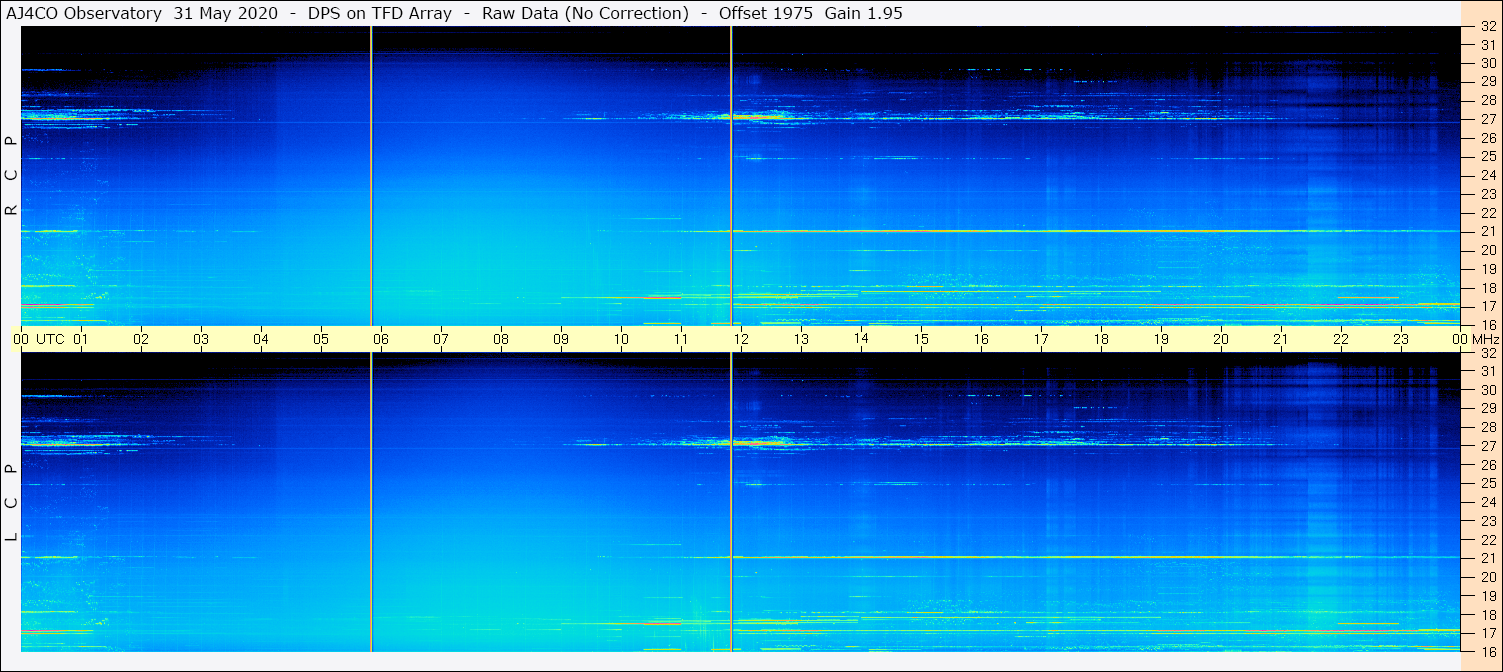
Task: Click the 07 hour tick on the time axis
Action: pos(441,340)
